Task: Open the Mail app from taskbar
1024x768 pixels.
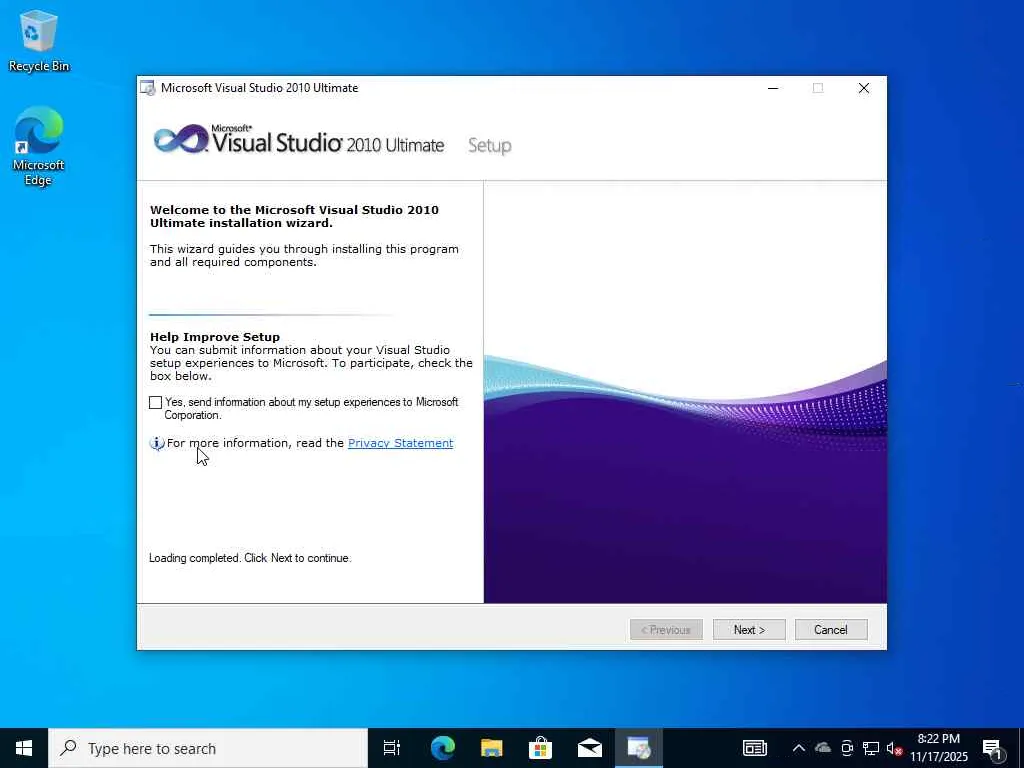Action: tap(590, 748)
